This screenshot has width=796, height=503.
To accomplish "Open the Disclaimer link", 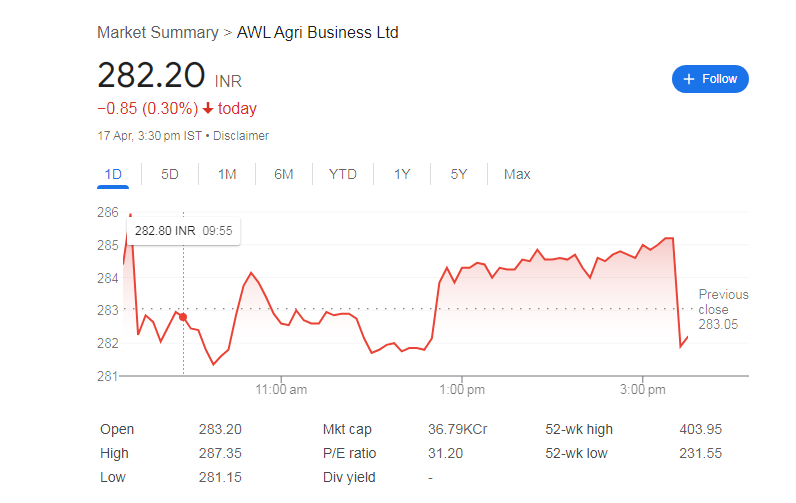I will [x=241, y=136].
